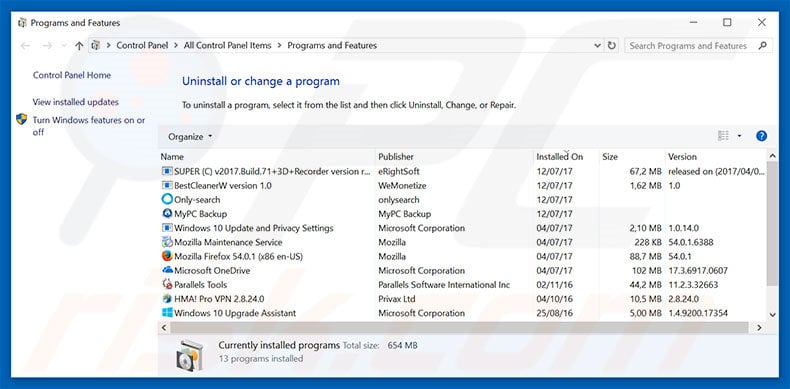Viewport: 790px width, 389px height.
Task: Click the scroll down arrow of list
Action: [772, 314]
